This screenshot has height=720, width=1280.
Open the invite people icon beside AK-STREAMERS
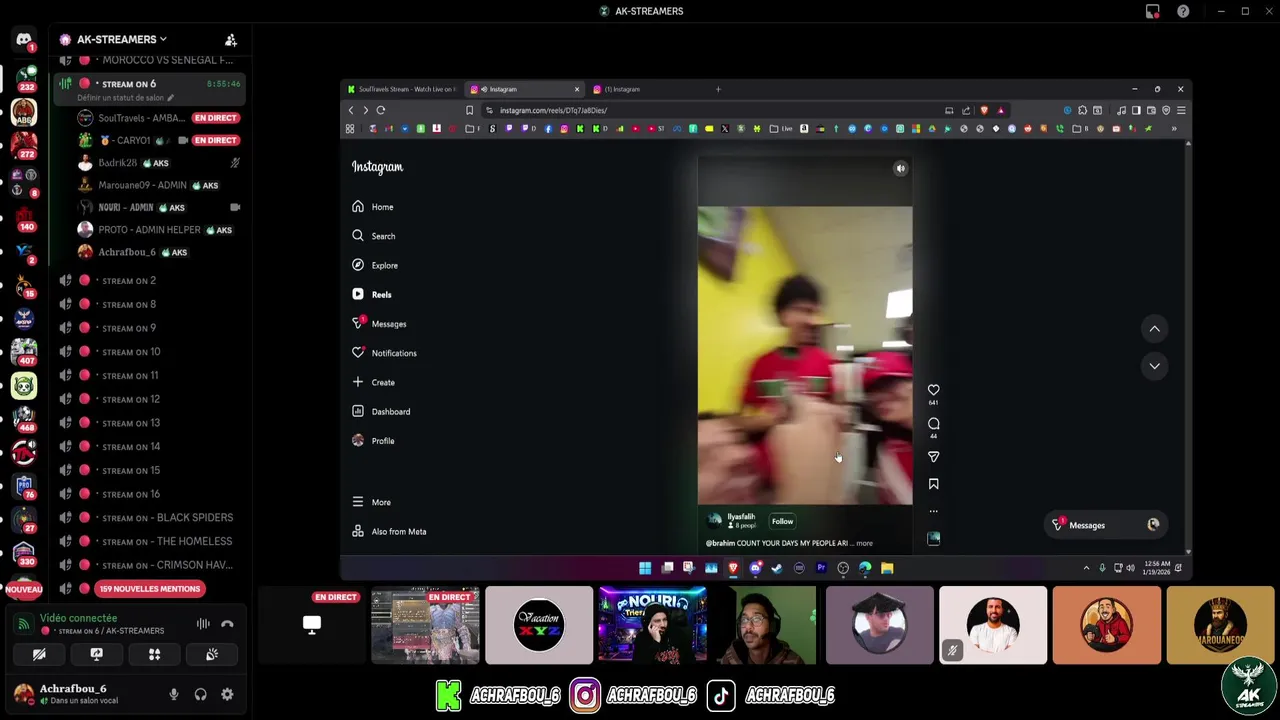[x=231, y=40]
